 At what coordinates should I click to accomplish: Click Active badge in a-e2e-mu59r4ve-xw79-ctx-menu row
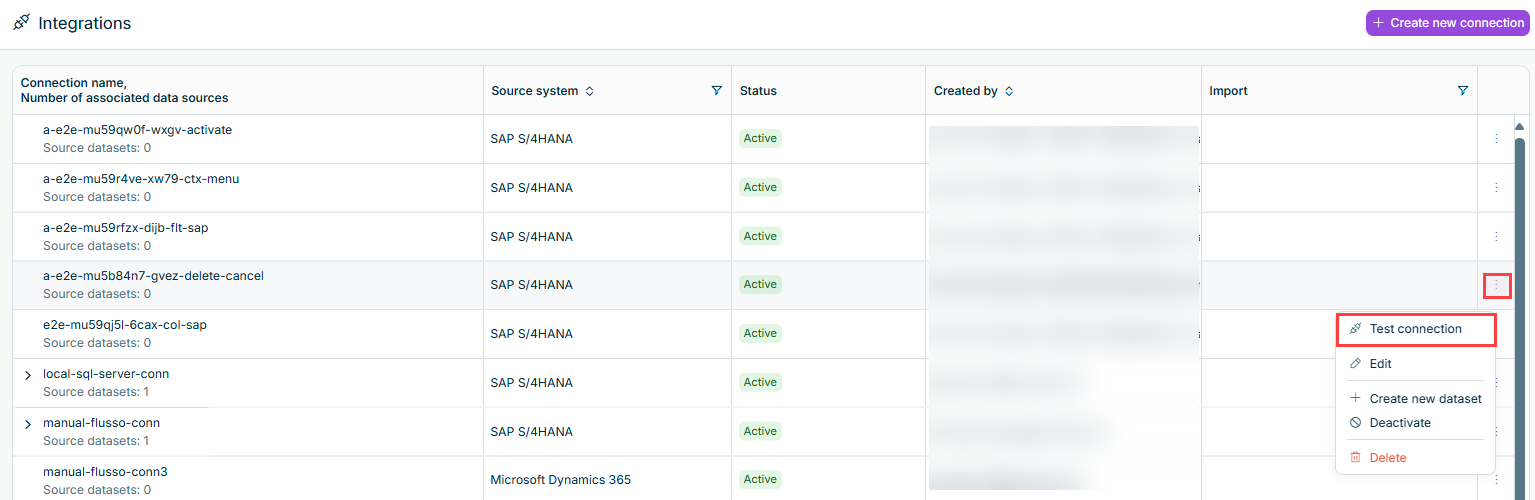click(x=760, y=187)
